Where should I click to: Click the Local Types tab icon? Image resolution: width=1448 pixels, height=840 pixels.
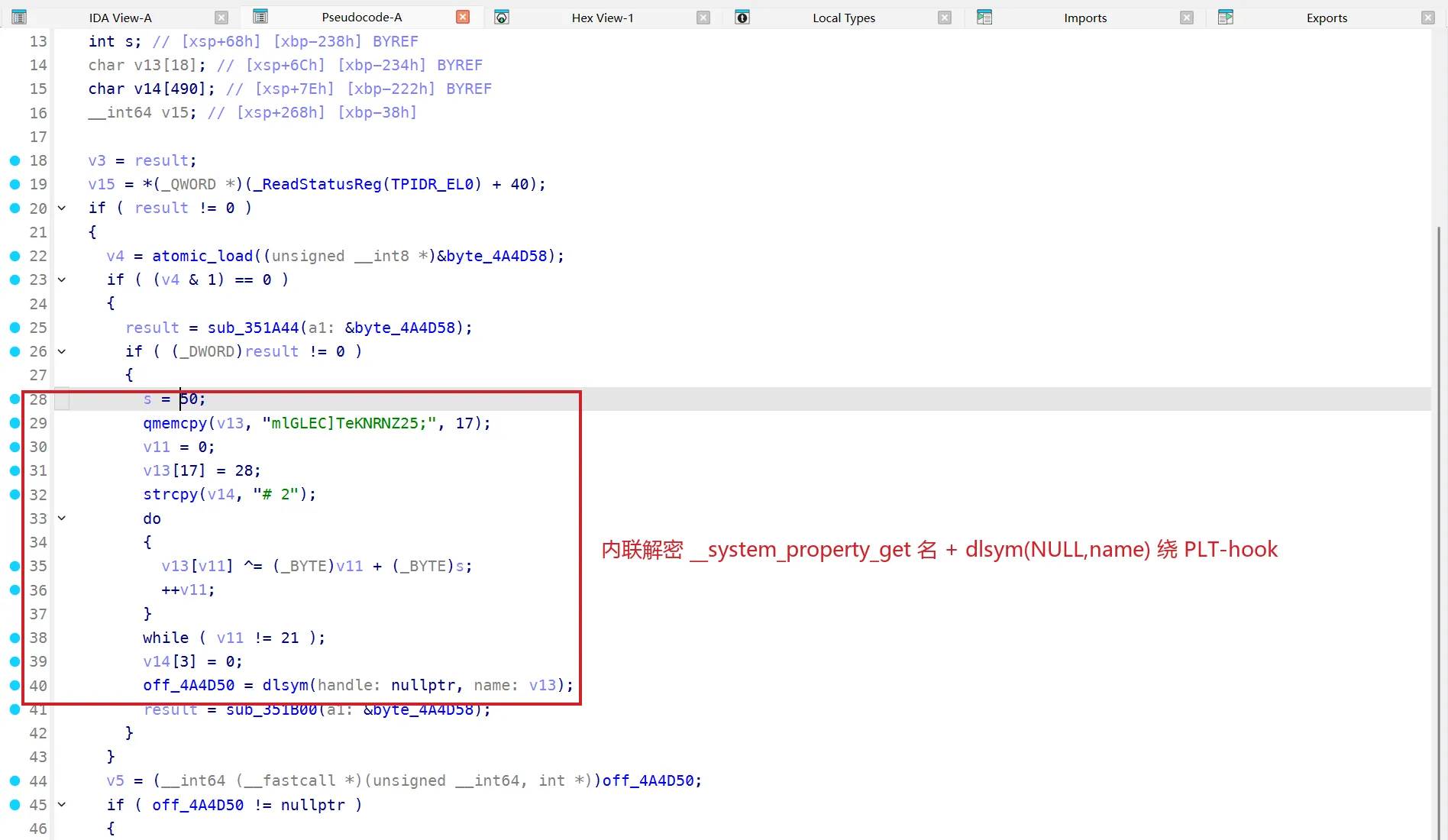[742, 17]
